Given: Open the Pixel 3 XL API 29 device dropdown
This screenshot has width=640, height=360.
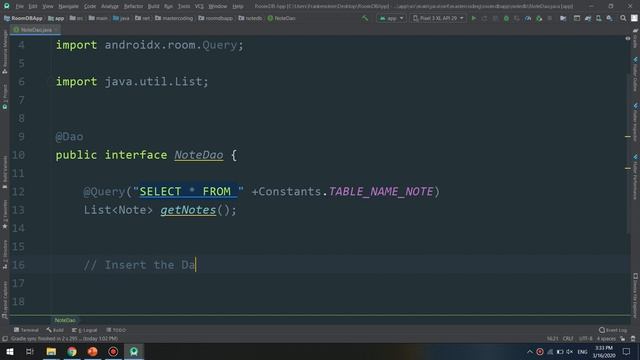Looking at the screenshot, I should (438, 18).
